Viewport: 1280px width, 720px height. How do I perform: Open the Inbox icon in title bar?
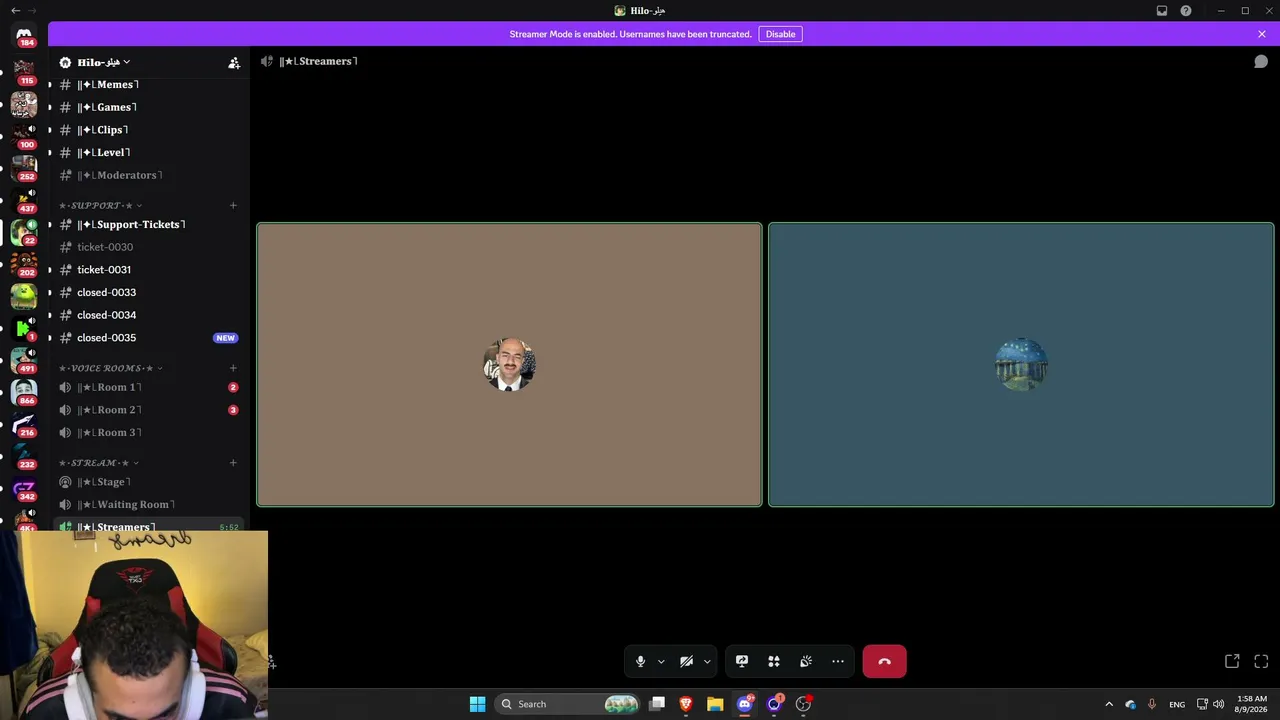1162,11
